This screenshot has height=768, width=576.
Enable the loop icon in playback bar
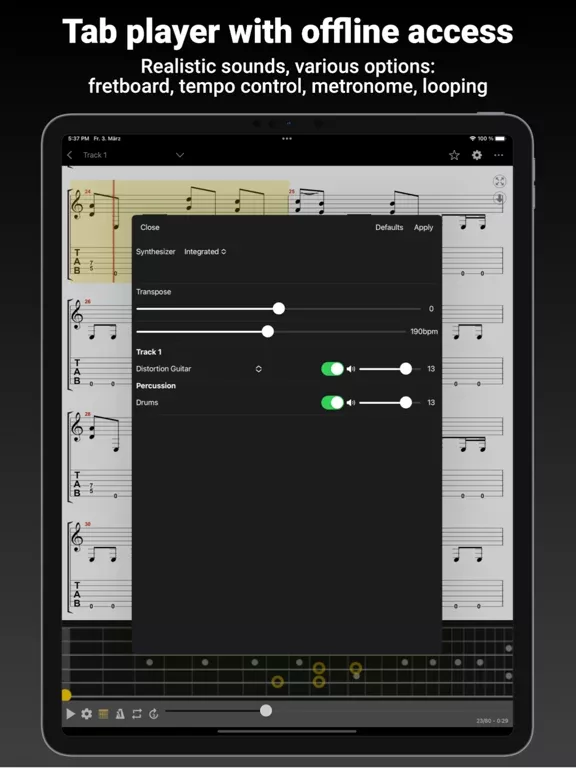(137, 714)
